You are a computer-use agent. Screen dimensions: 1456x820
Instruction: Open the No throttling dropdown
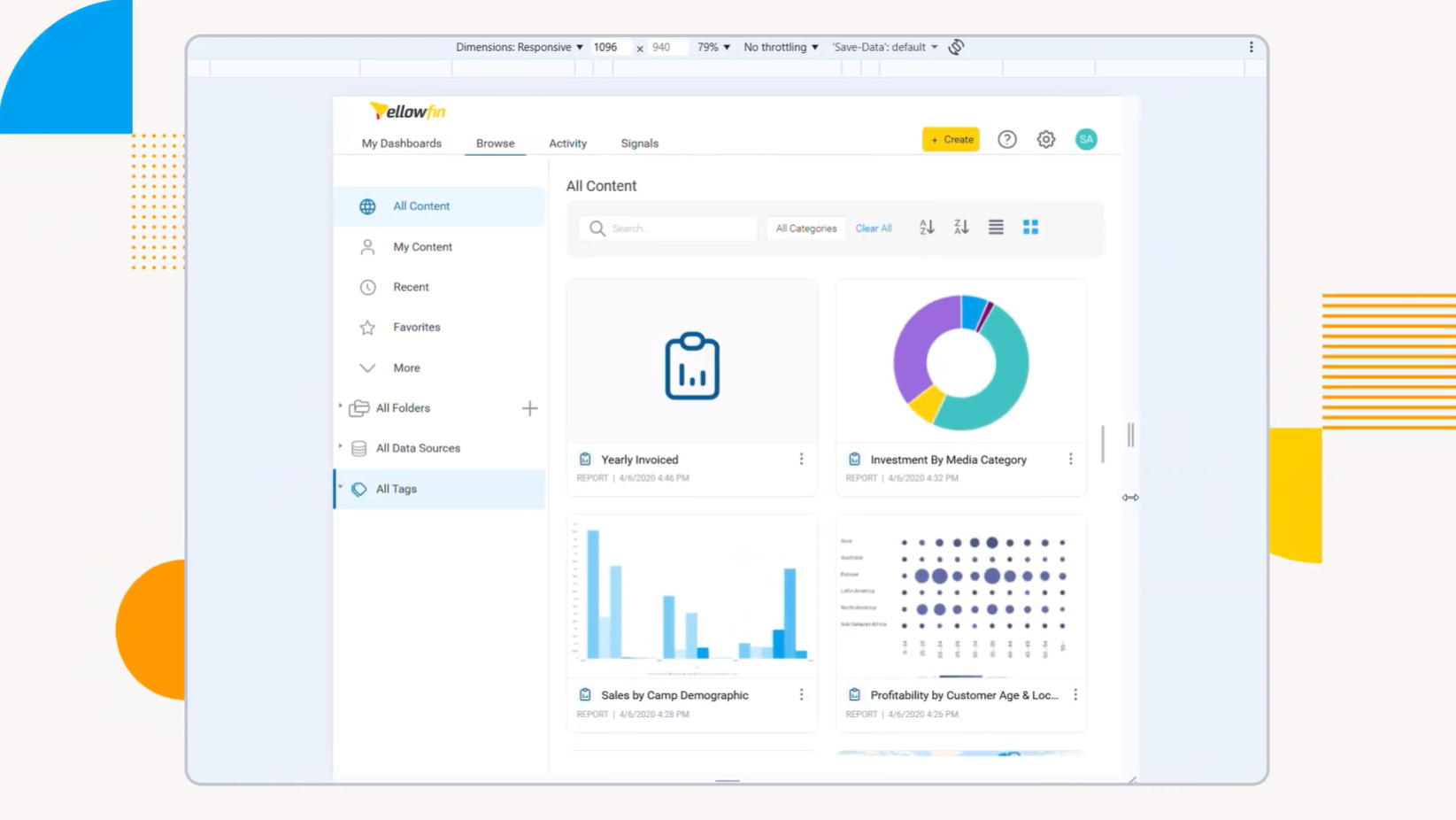[x=781, y=47]
